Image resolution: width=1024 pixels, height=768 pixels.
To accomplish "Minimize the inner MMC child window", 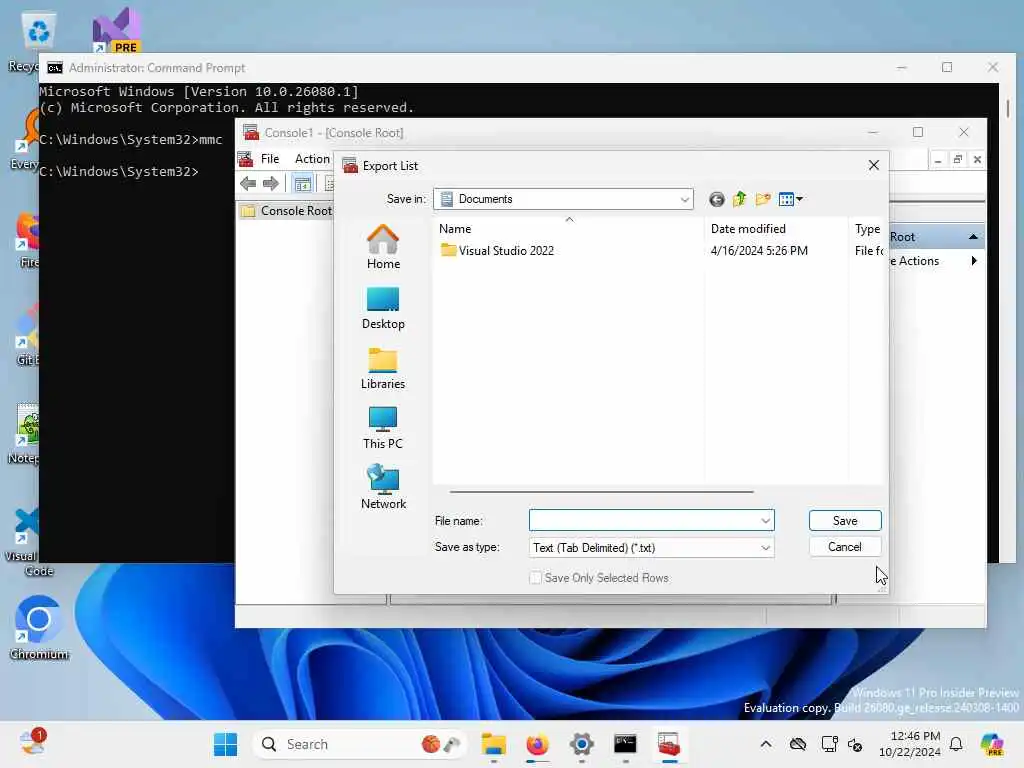I will click(x=938, y=159).
